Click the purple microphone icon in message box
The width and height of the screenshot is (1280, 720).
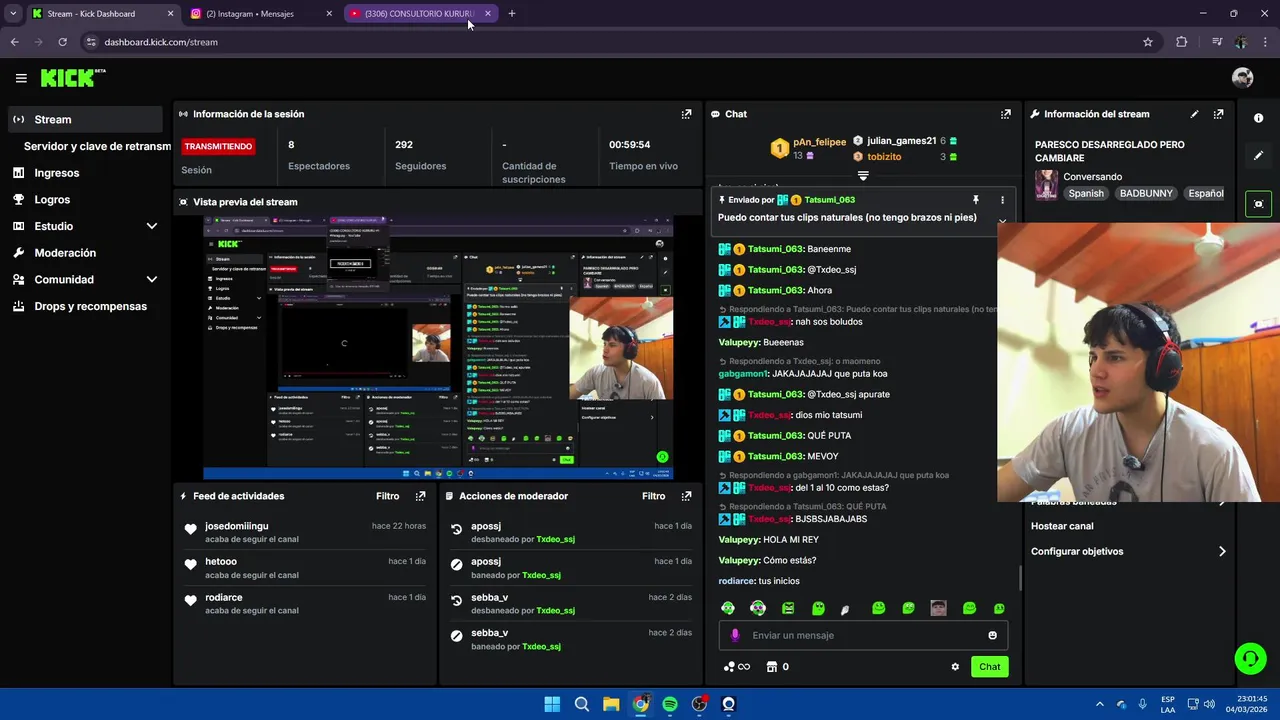(735, 635)
